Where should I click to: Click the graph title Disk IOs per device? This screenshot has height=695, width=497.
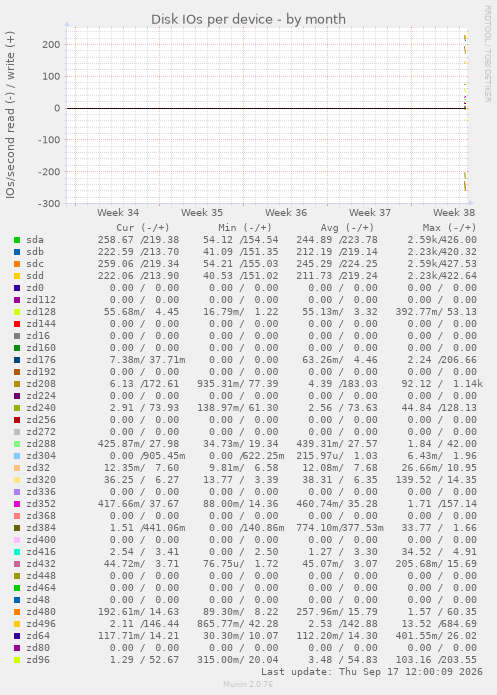tap(248, 20)
